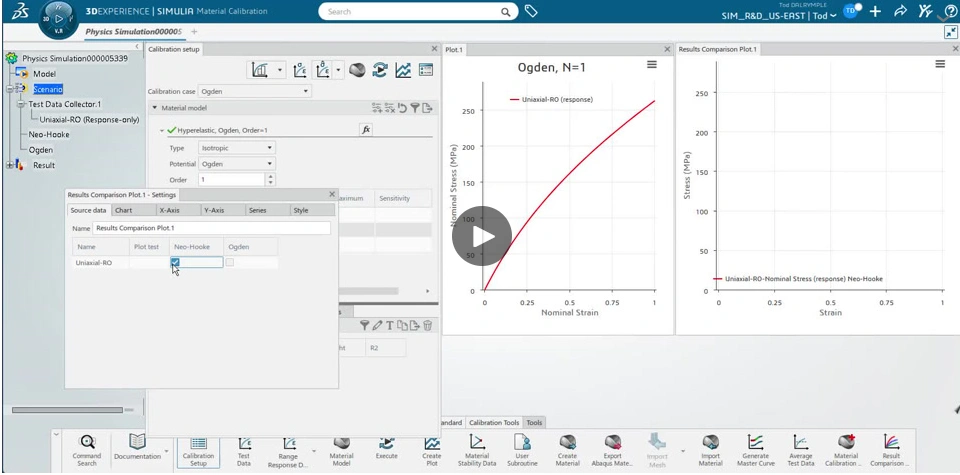
Task: Open the Type Isotropic dropdown
Action: click(237, 148)
